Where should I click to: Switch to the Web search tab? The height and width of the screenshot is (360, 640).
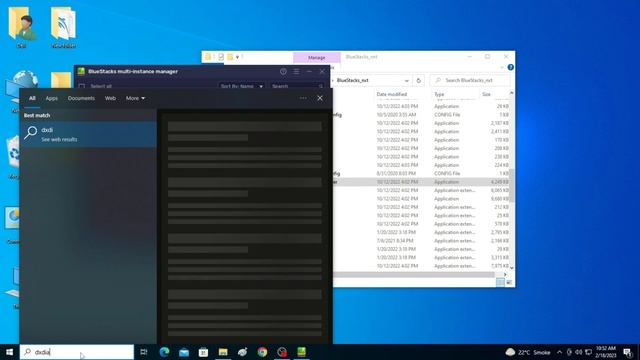coord(110,98)
